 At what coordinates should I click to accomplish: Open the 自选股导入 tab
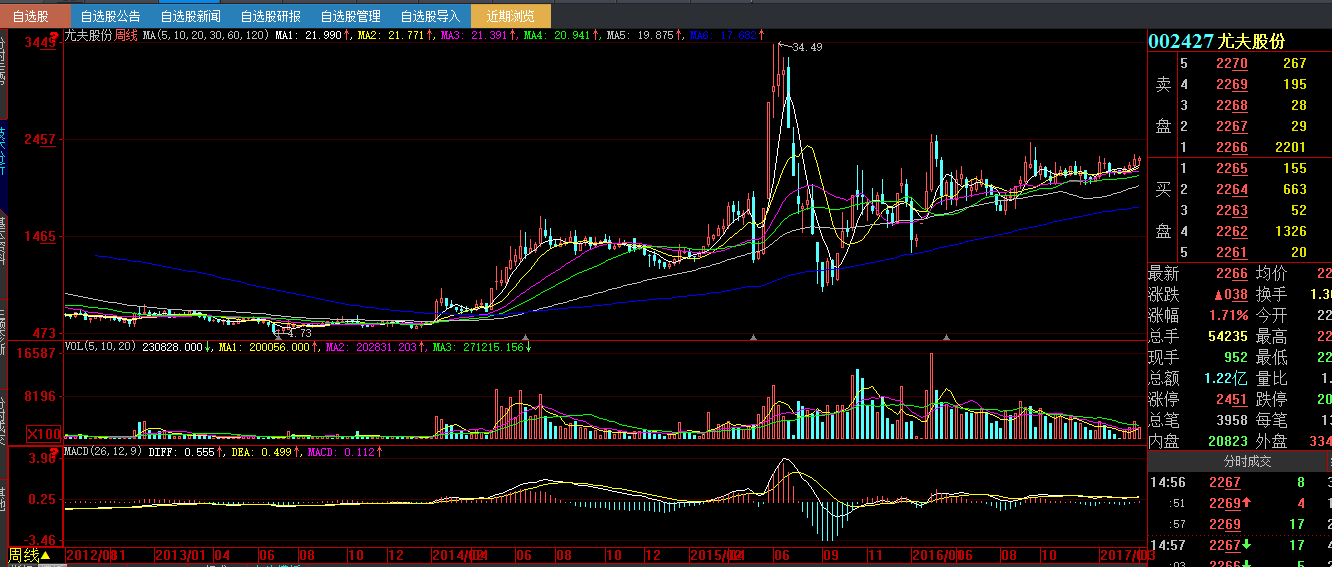(430, 16)
